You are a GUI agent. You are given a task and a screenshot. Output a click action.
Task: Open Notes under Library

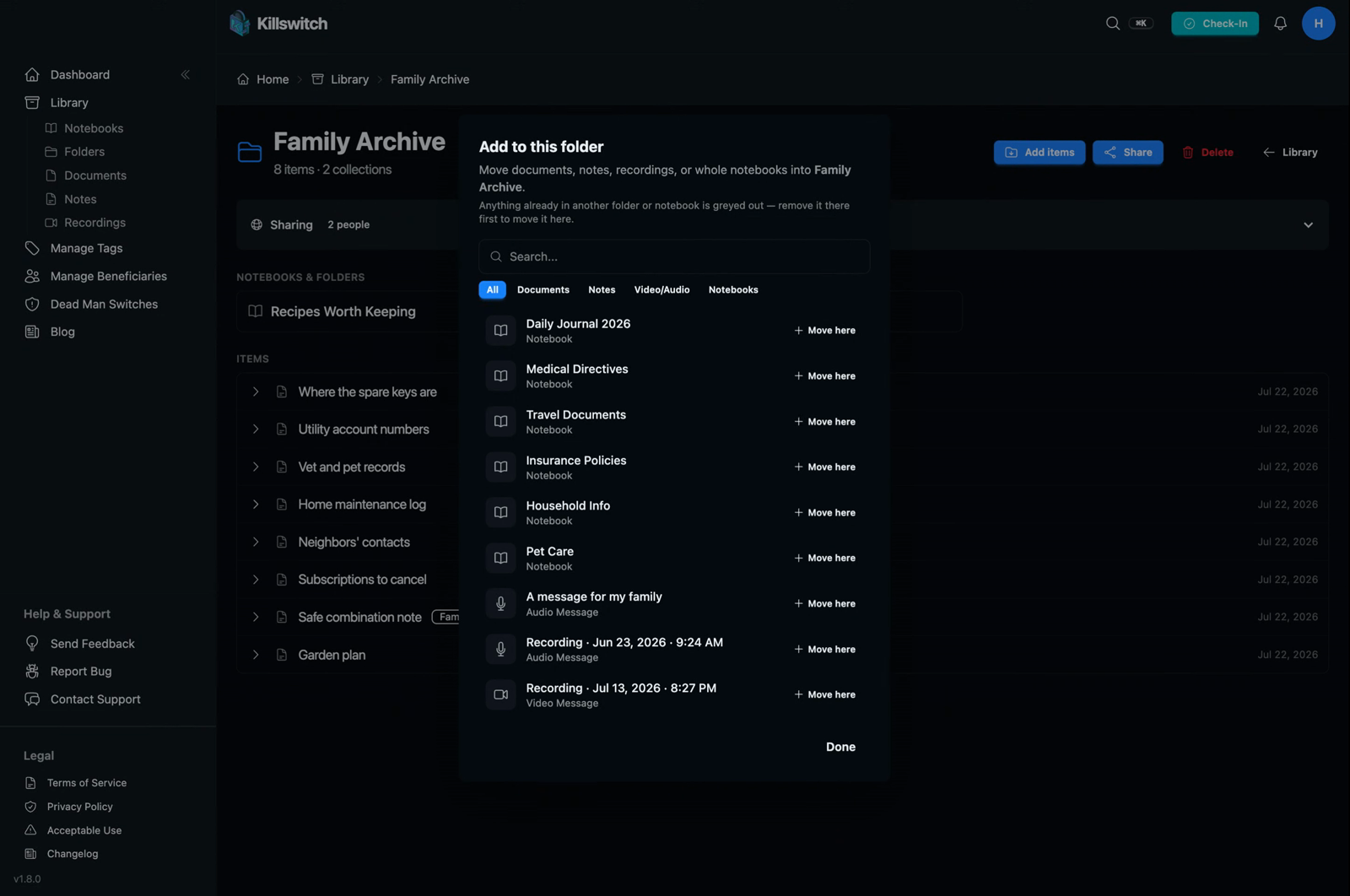79,199
